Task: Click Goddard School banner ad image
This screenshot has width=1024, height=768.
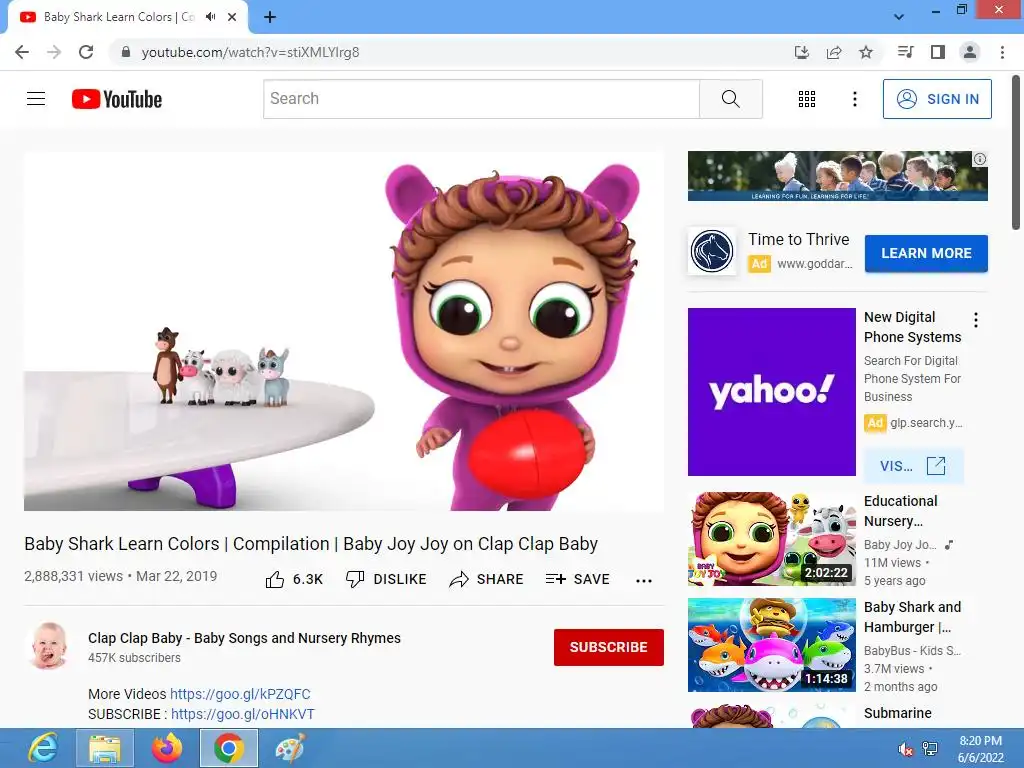Action: tap(837, 176)
